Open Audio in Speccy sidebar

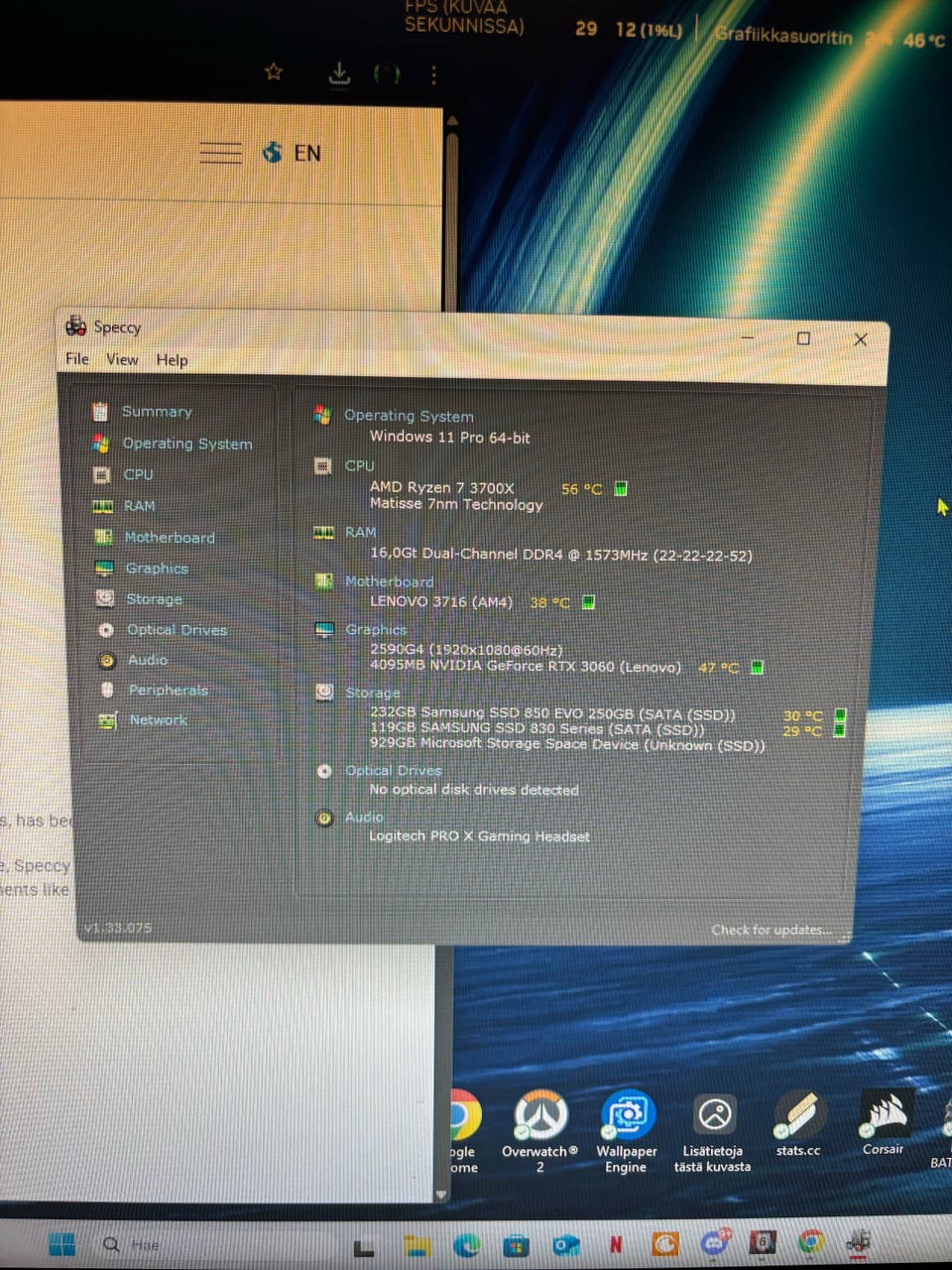point(147,660)
